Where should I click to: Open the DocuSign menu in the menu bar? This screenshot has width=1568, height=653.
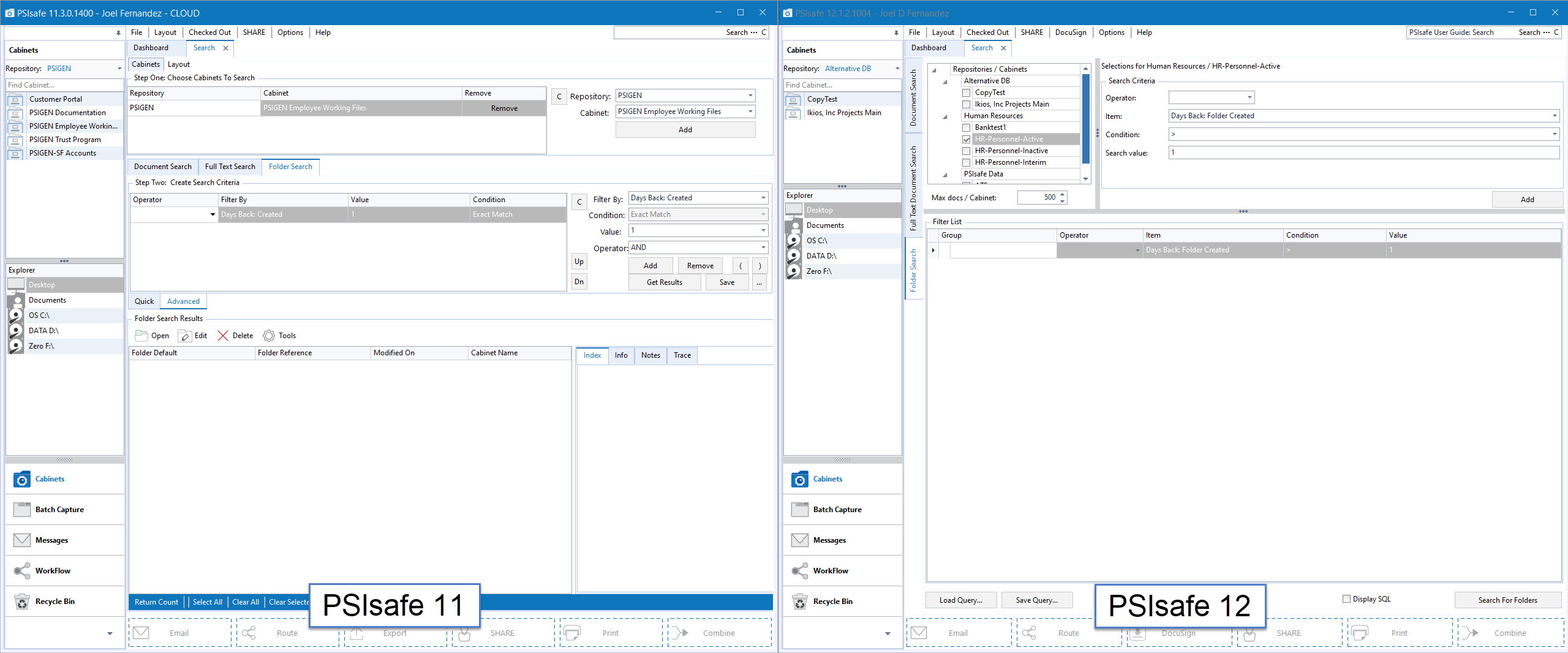[1070, 32]
